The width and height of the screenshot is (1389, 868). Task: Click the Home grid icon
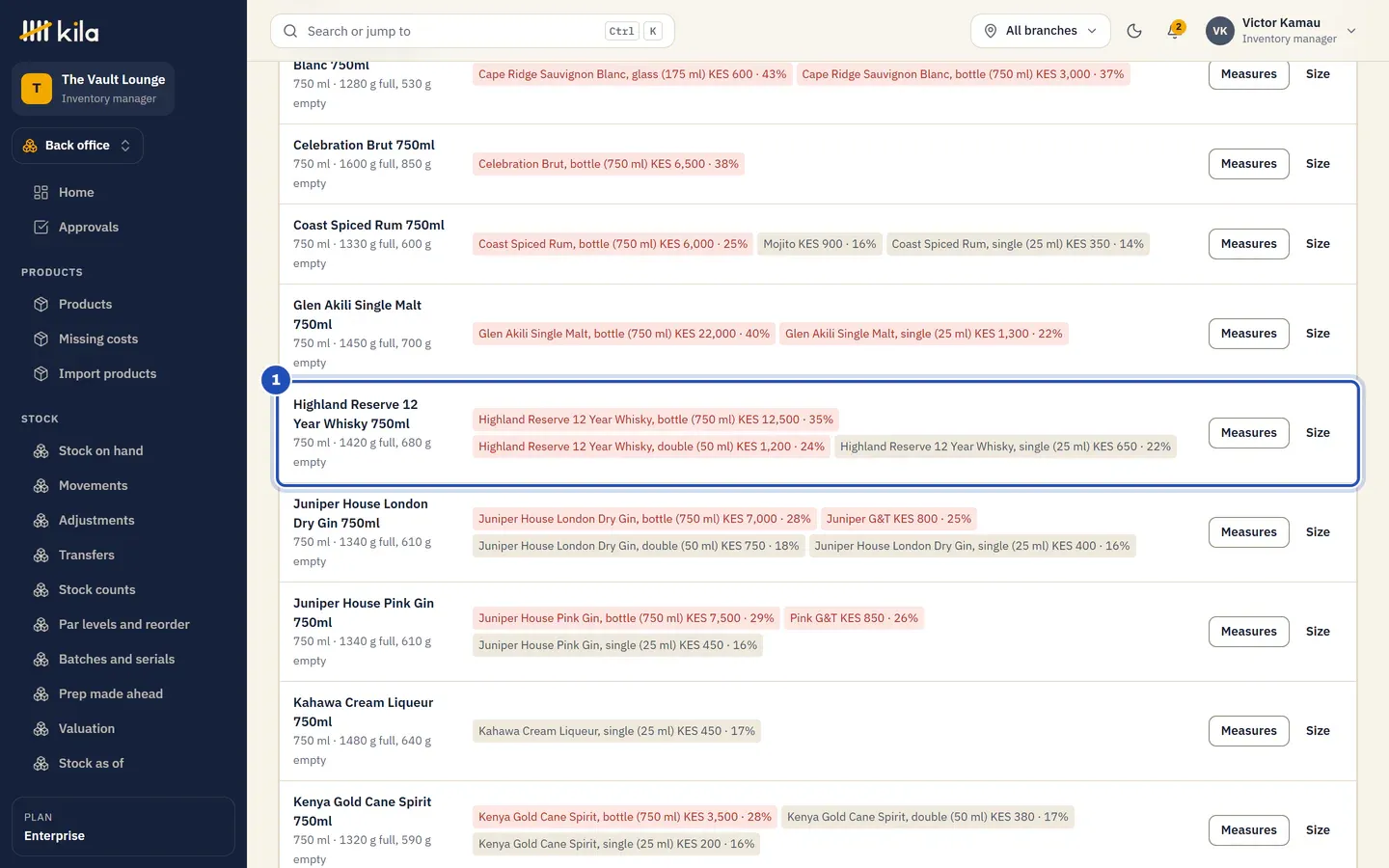(x=41, y=192)
